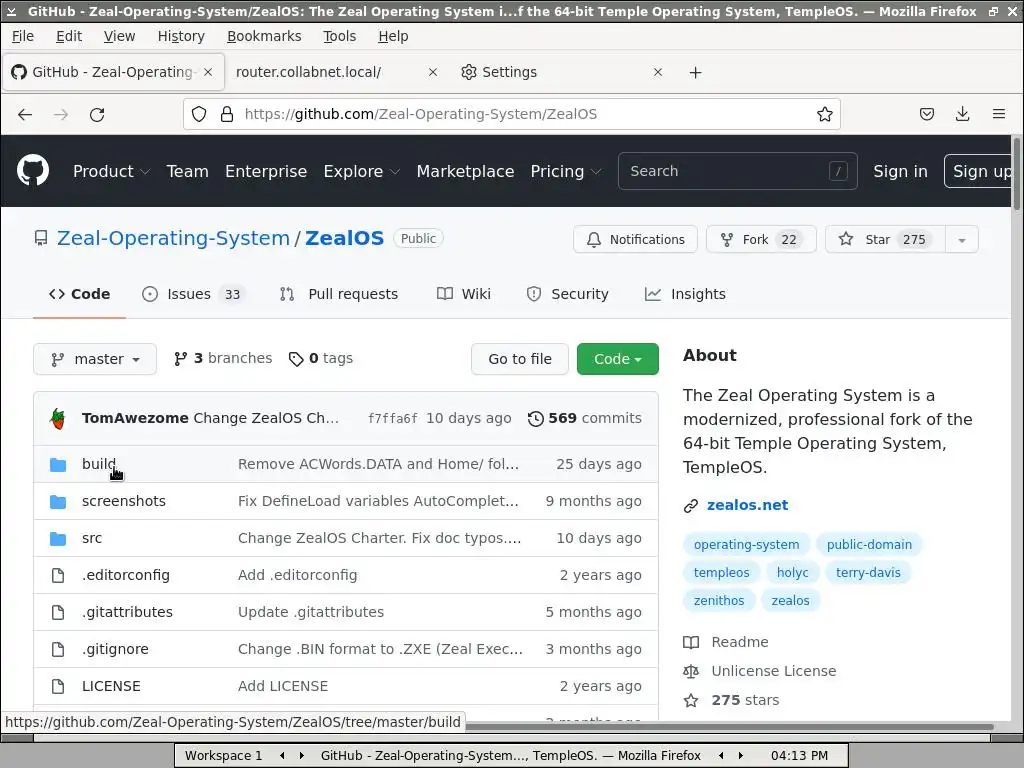This screenshot has width=1024, height=768.
Task: Open the Firefox hamburger menu
Action: [999, 114]
